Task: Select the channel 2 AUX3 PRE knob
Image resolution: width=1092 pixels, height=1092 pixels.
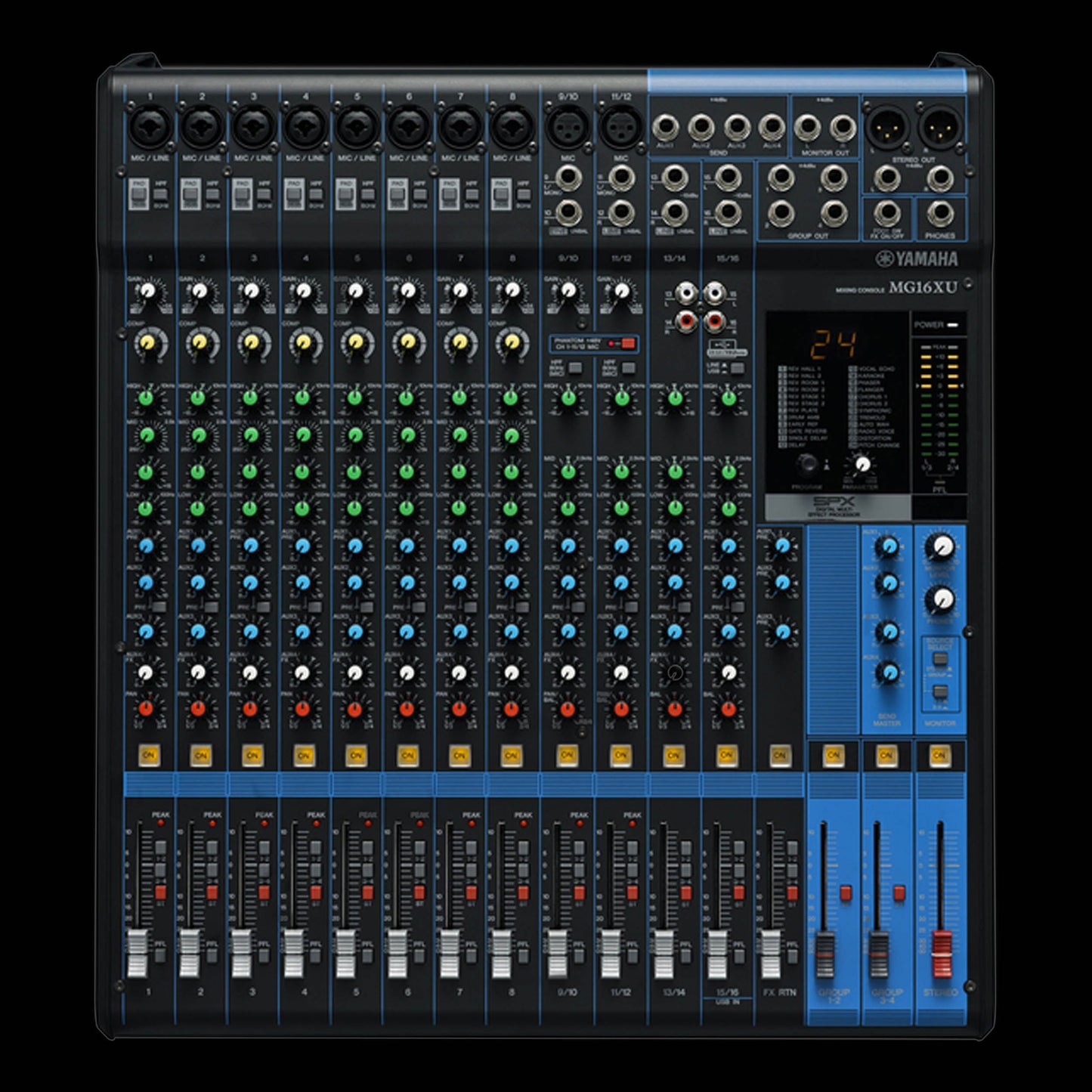Action: tap(198, 632)
